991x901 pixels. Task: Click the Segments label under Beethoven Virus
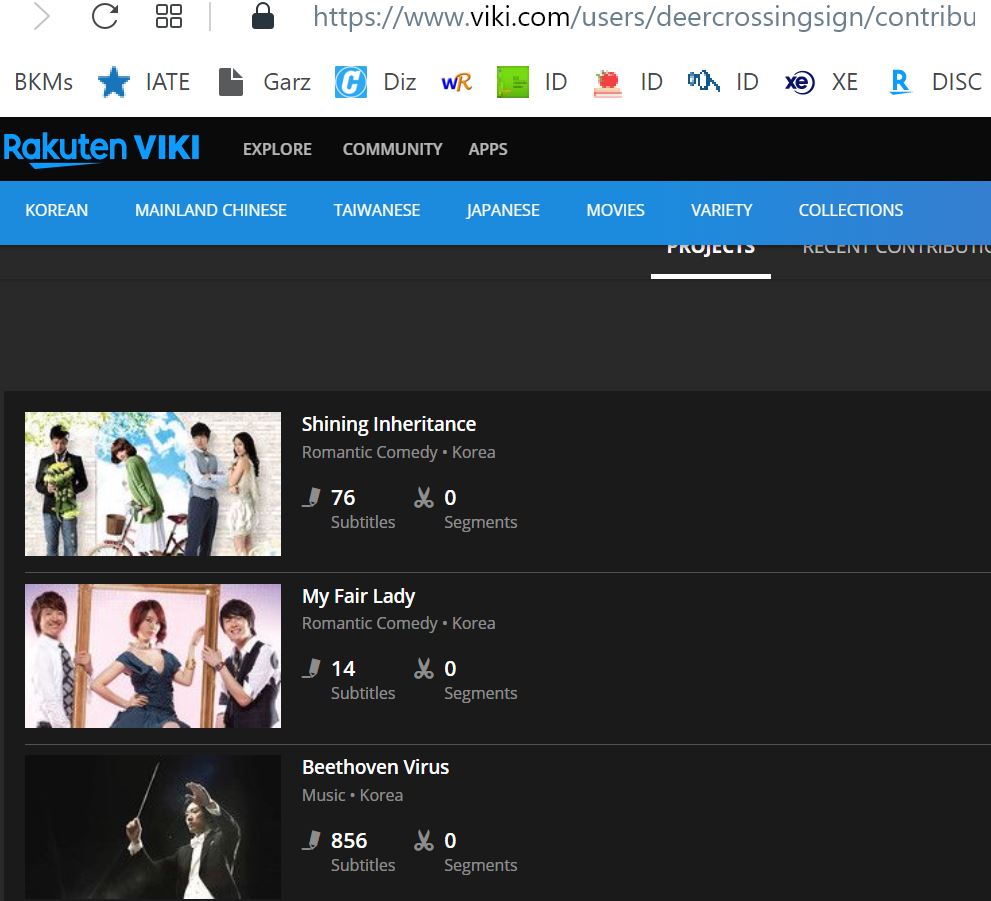click(480, 865)
